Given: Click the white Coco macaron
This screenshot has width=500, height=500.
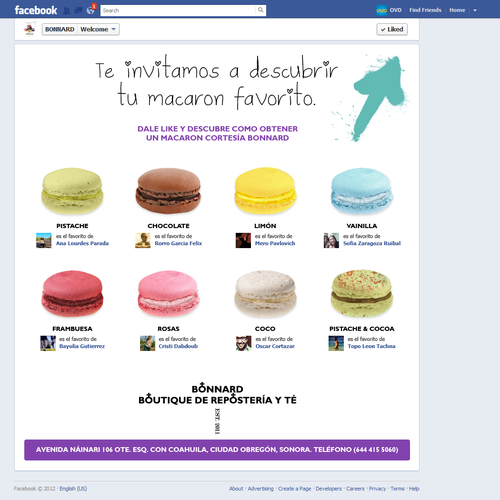Looking at the screenshot, I should point(265,294).
